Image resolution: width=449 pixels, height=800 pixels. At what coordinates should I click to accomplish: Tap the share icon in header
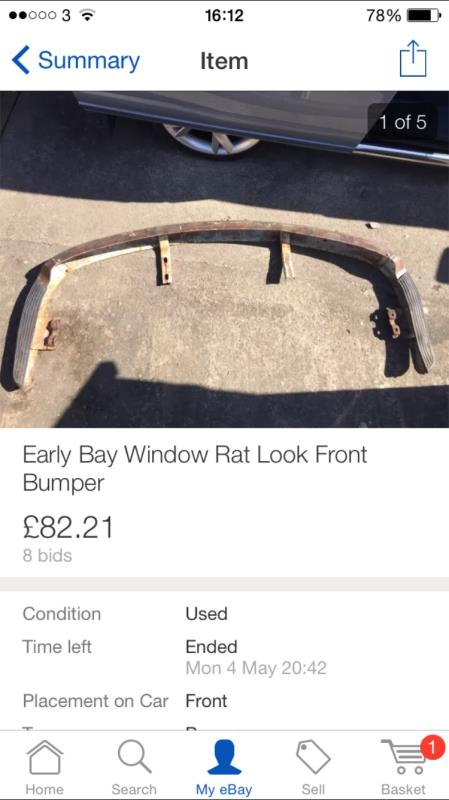click(x=412, y=59)
